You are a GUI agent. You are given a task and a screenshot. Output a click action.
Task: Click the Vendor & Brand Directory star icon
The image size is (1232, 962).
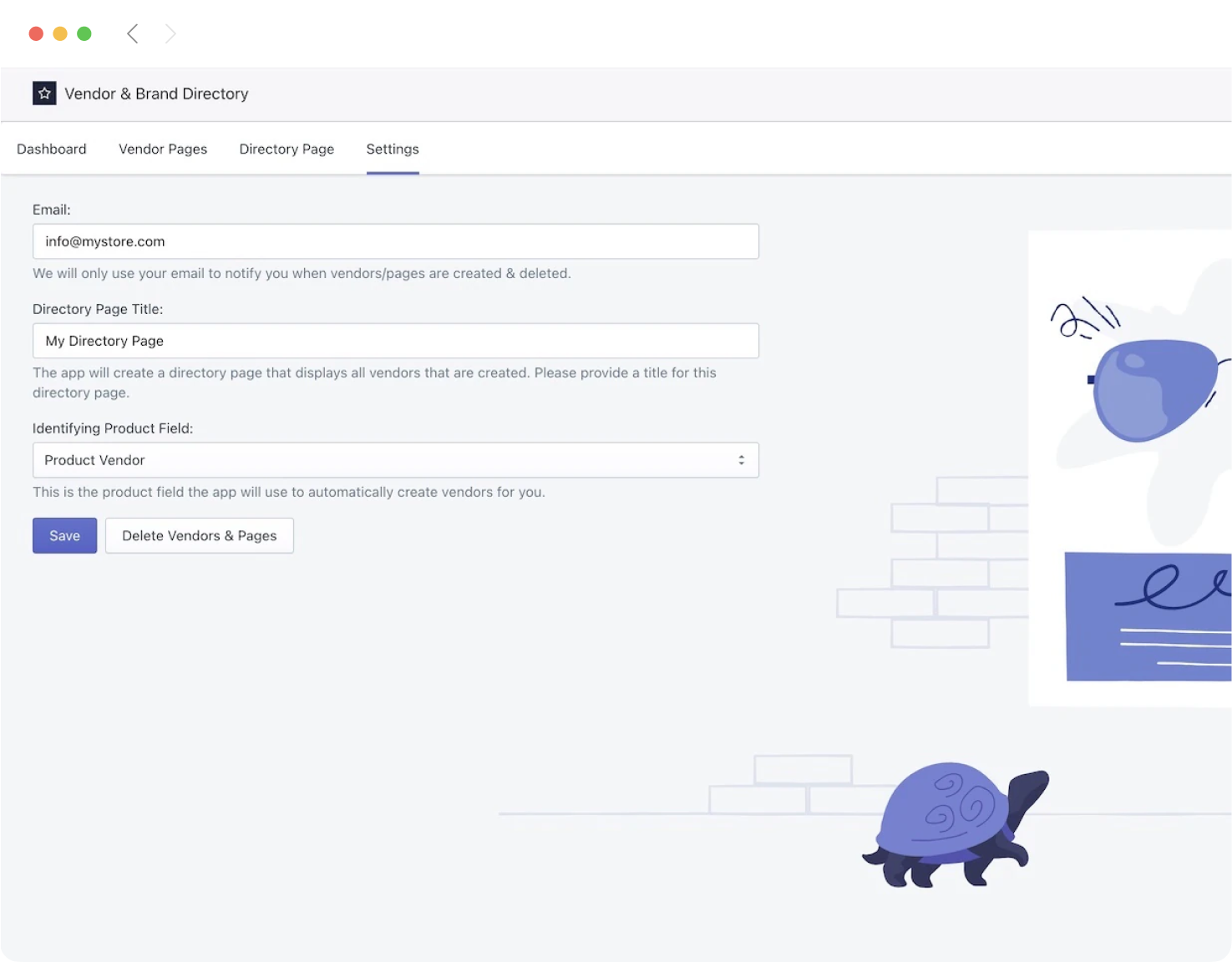point(44,94)
